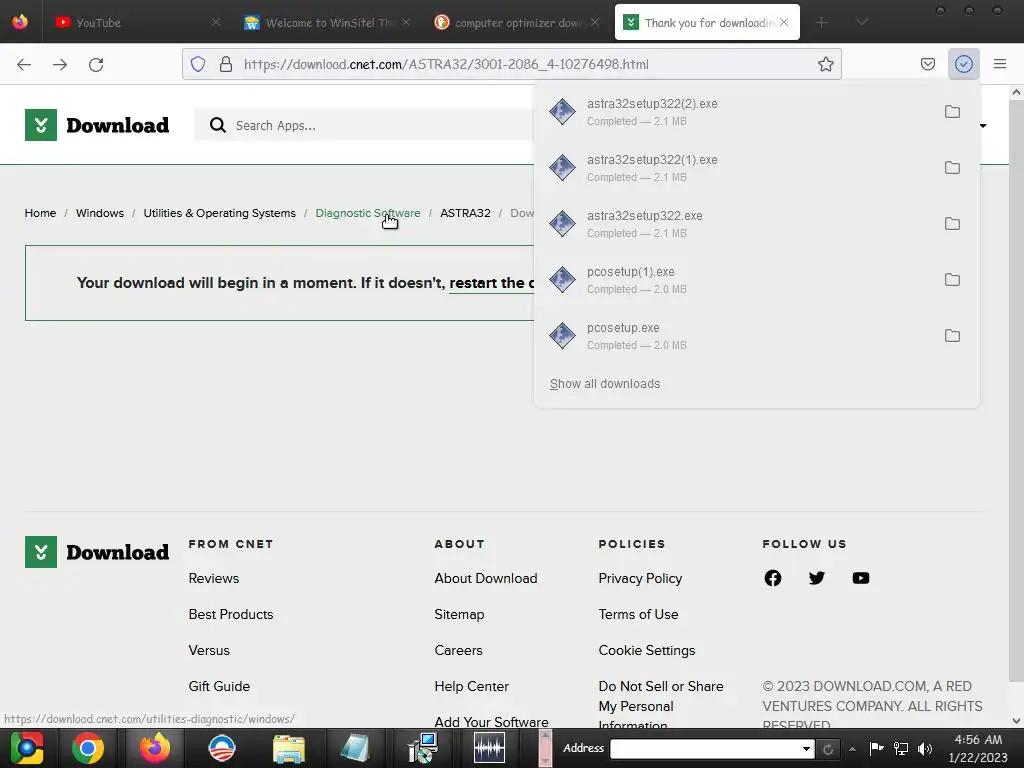Image resolution: width=1024 pixels, height=768 pixels.
Task: Show astra32setup322(1).exe in folder
Action: [x=952, y=168]
